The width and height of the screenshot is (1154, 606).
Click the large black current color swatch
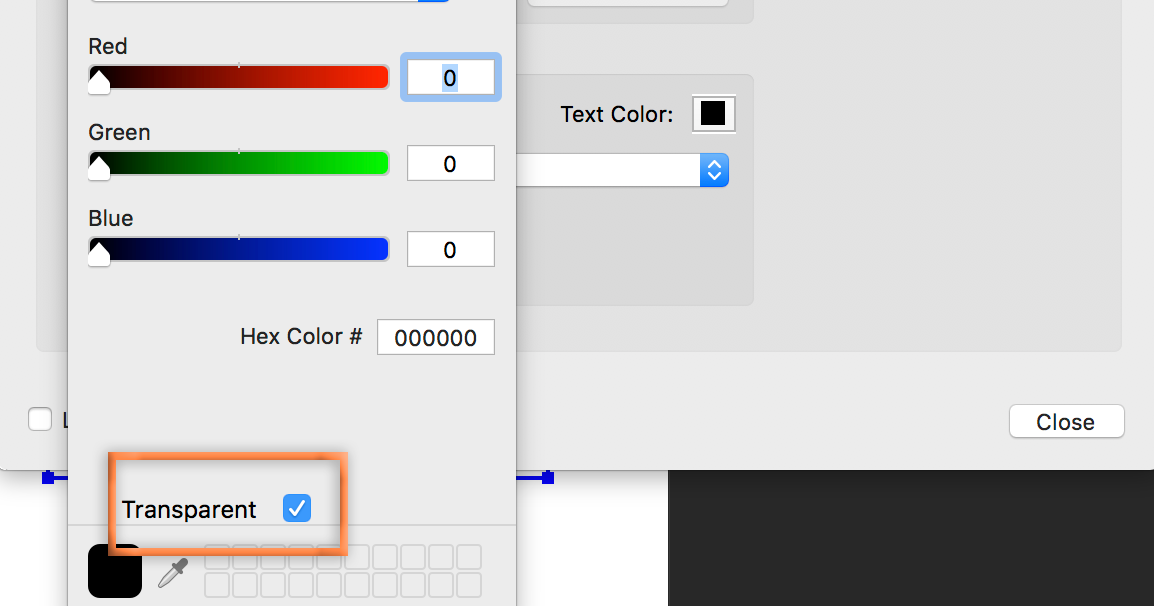[115, 571]
